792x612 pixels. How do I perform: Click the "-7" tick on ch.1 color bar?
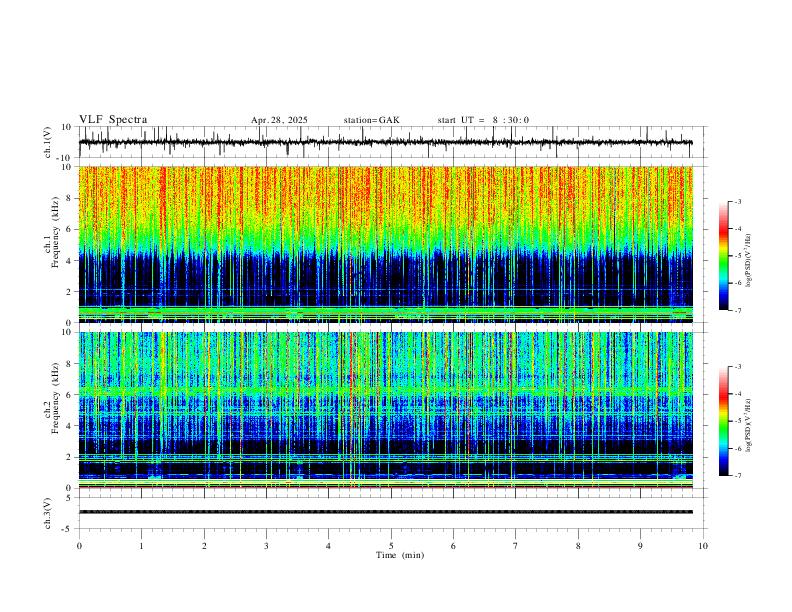[x=738, y=311]
